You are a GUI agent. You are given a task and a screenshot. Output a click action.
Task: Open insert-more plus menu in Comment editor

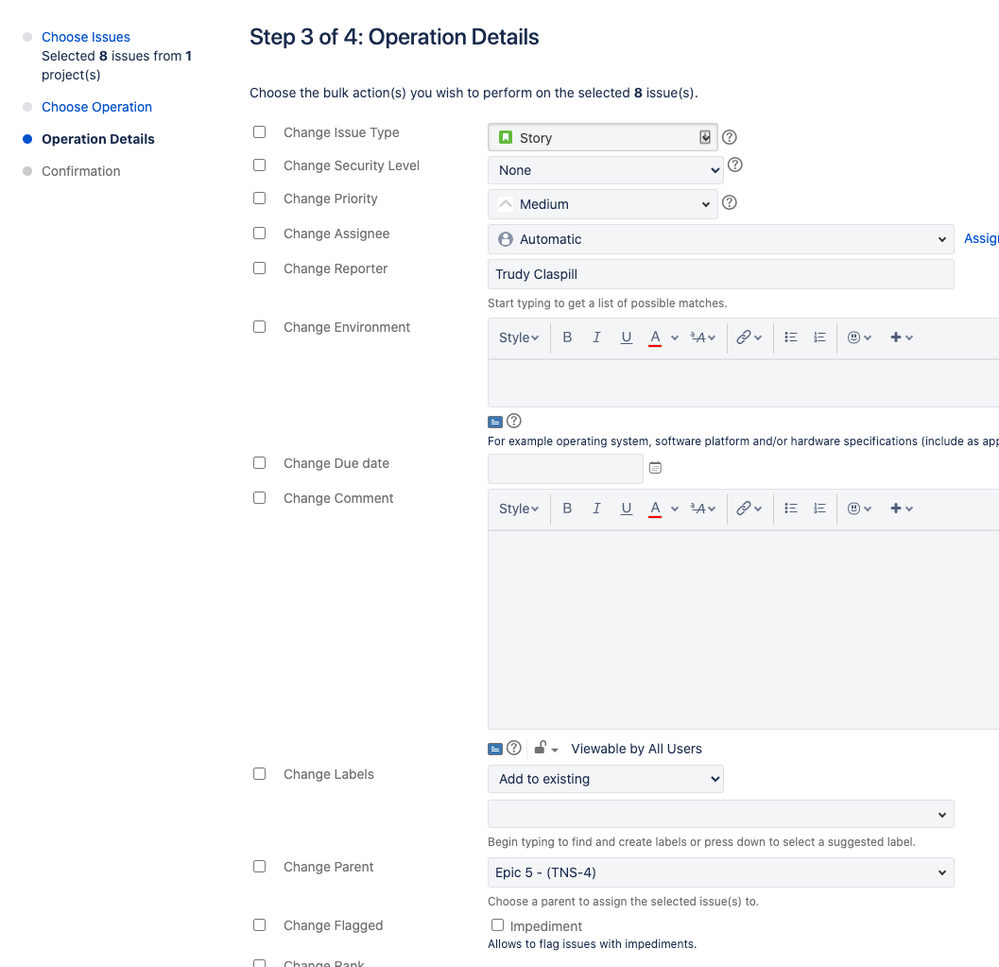tap(902, 508)
